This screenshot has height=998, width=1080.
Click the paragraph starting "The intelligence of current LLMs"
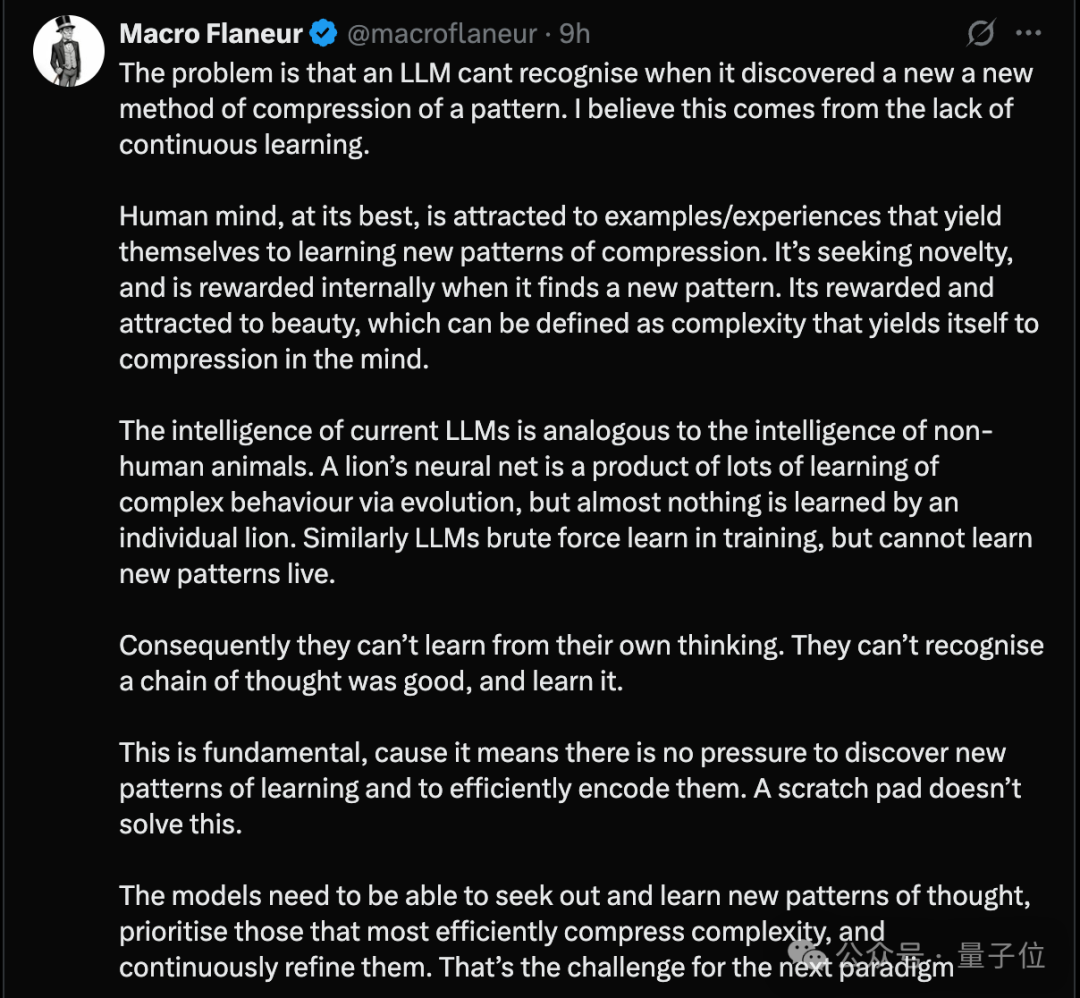576,502
